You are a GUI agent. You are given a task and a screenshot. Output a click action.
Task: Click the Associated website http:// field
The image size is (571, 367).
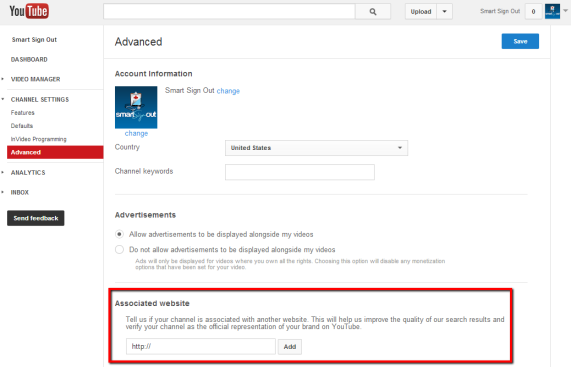201,346
